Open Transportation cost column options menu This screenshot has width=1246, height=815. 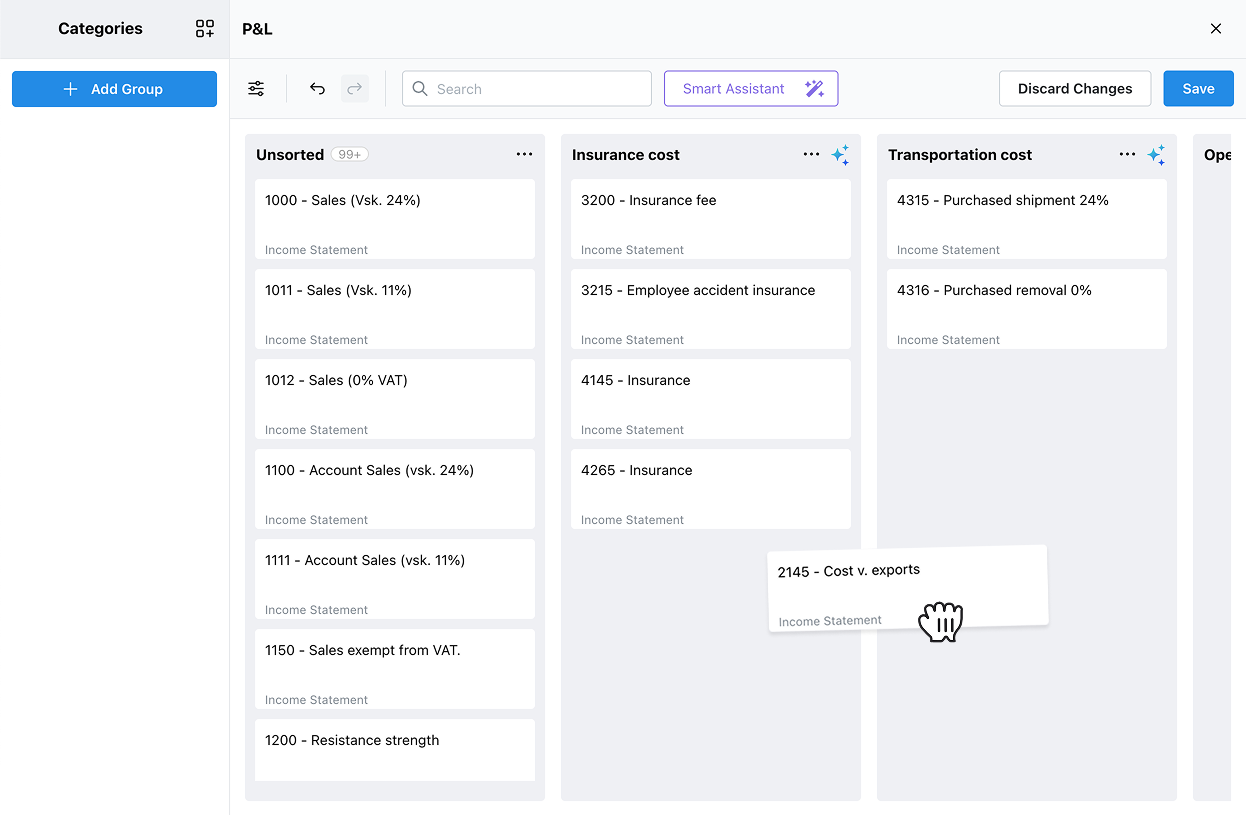(x=1127, y=155)
